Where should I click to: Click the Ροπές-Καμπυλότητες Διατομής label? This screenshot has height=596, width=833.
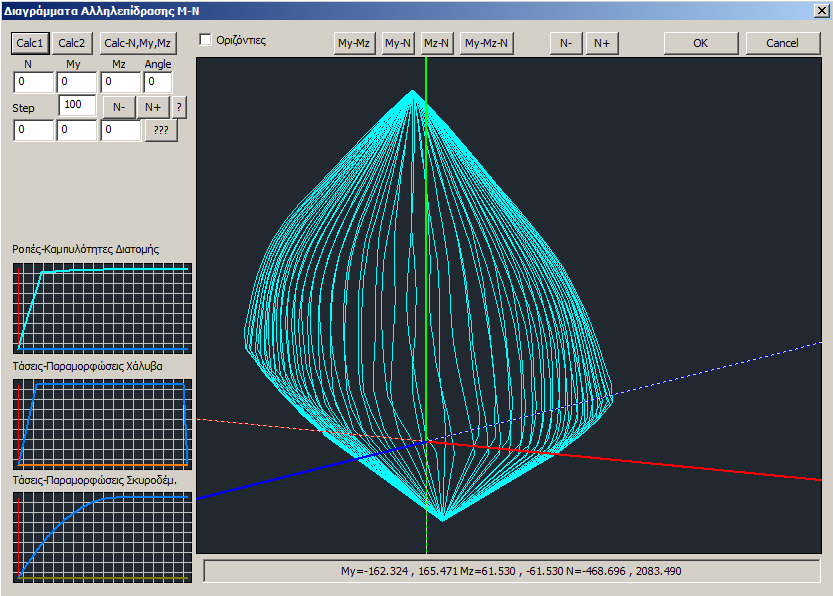click(86, 249)
